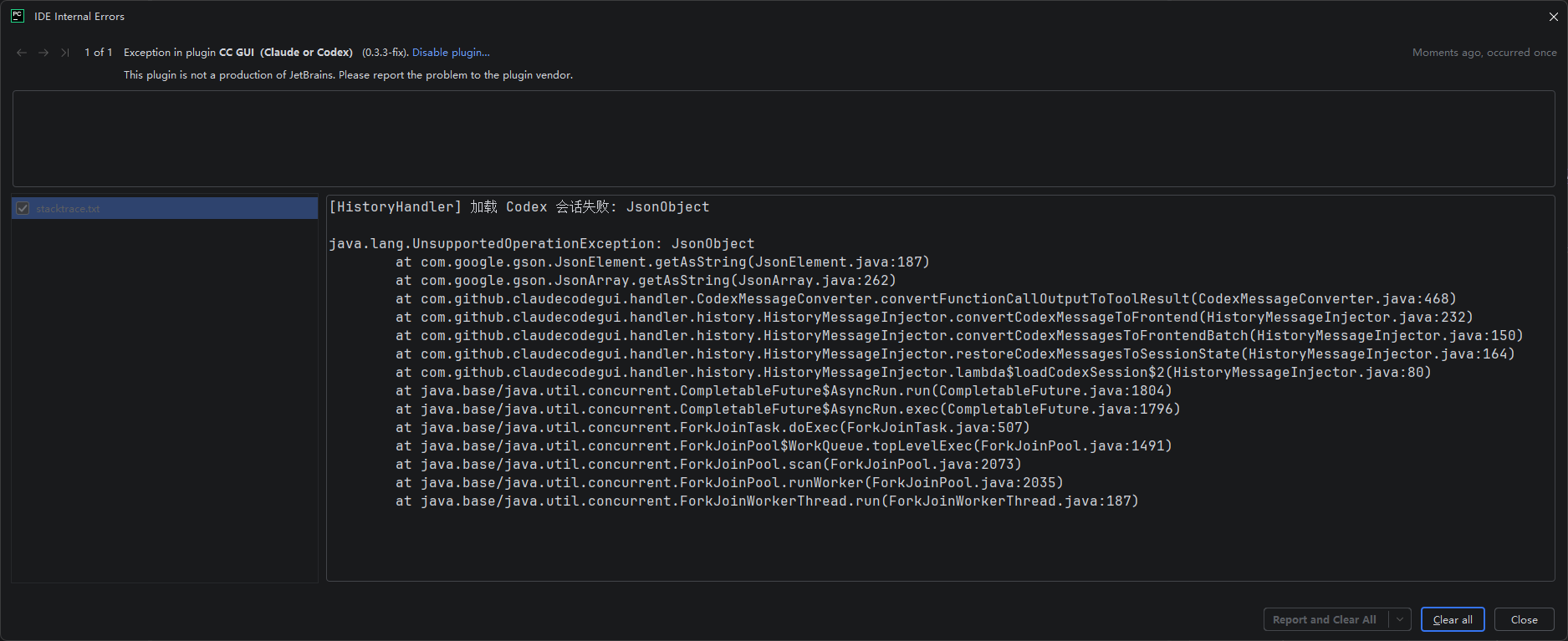
Task: Click the CodexMessageConverter.java:468 stack trace line
Action: pyautogui.click(x=926, y=299)
